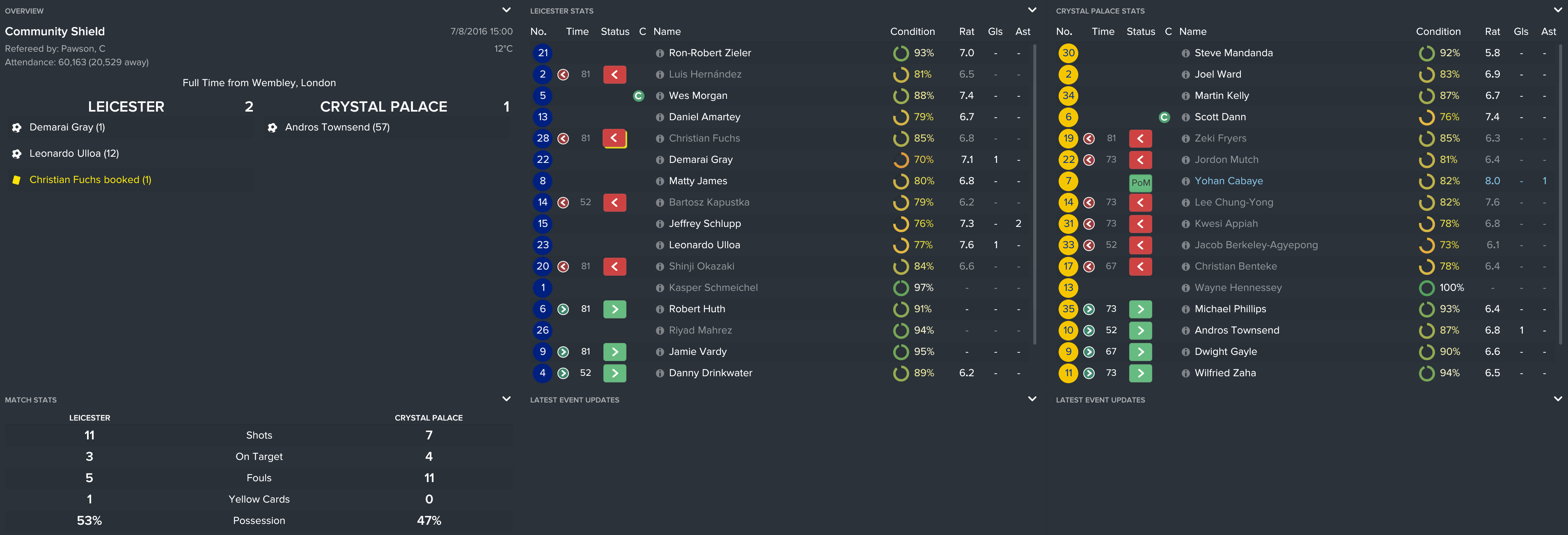Open the Crystal Palace Stats panel dropdown
This screenshot has height=535, width=1568.
[x=1558, y=10]
